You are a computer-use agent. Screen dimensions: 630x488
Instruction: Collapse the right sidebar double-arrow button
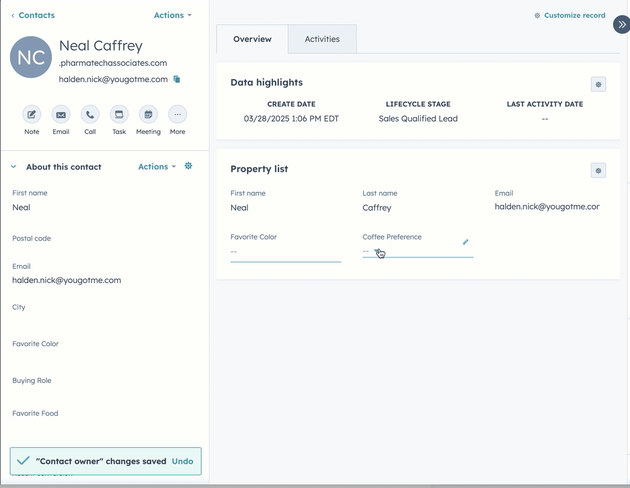click(621, 25)
